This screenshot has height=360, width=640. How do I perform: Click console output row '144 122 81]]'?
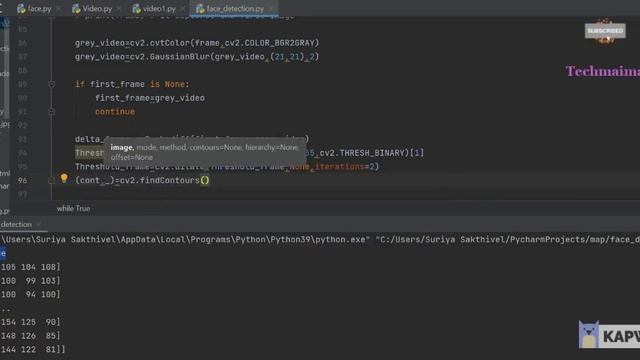pyautogui.click(x=33, y=349)
